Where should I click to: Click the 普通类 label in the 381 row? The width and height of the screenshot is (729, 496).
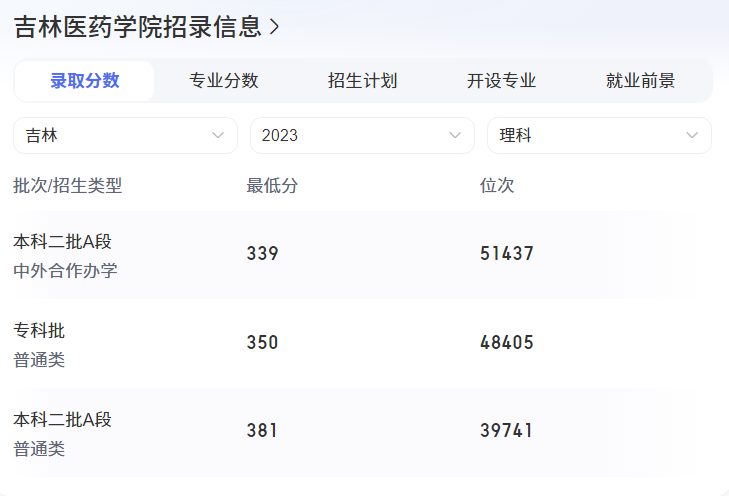pyautogui.click(x=39, y=449)
